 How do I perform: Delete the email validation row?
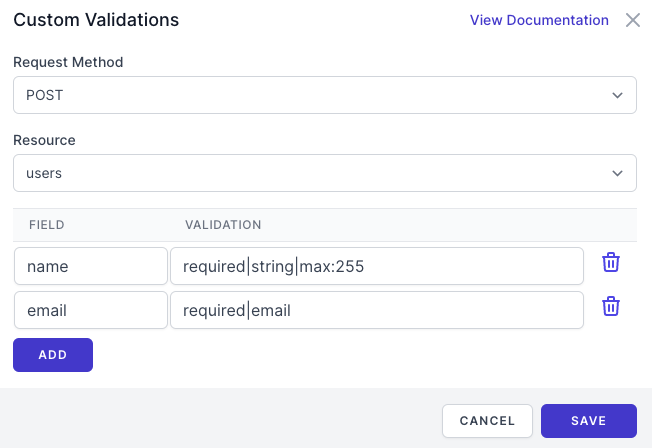point(611,307)
